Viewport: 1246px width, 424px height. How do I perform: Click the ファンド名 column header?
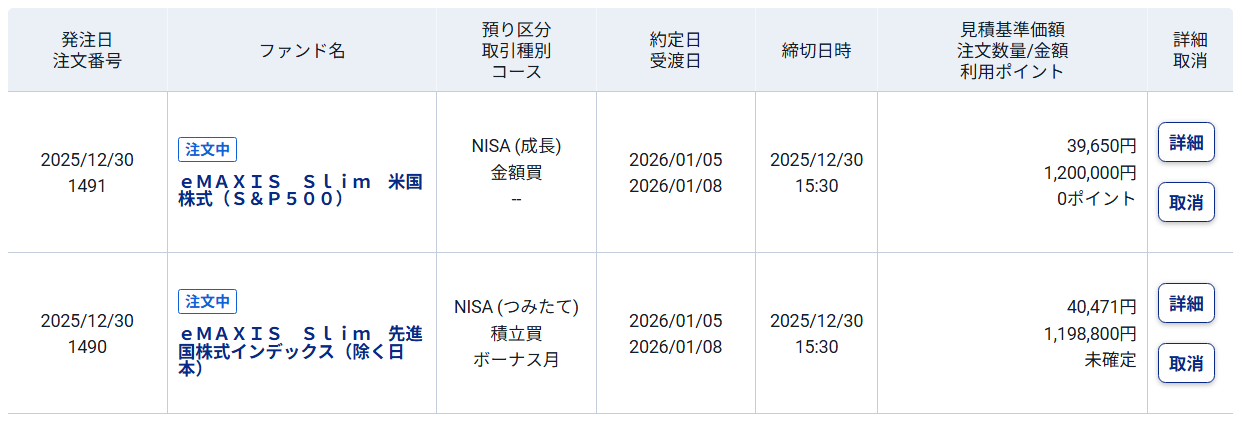302,50
